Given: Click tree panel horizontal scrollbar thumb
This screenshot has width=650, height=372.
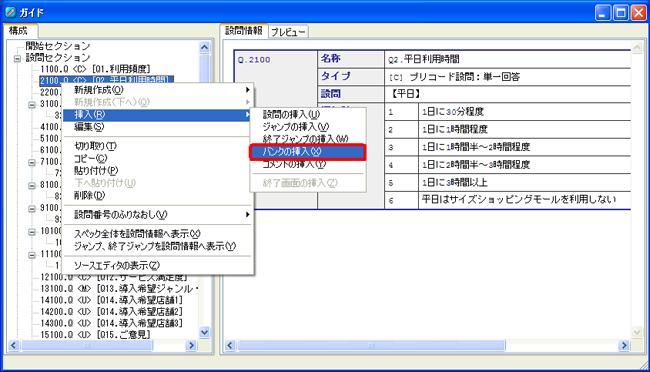Looking at the screenshot, I should coord(87,345).
